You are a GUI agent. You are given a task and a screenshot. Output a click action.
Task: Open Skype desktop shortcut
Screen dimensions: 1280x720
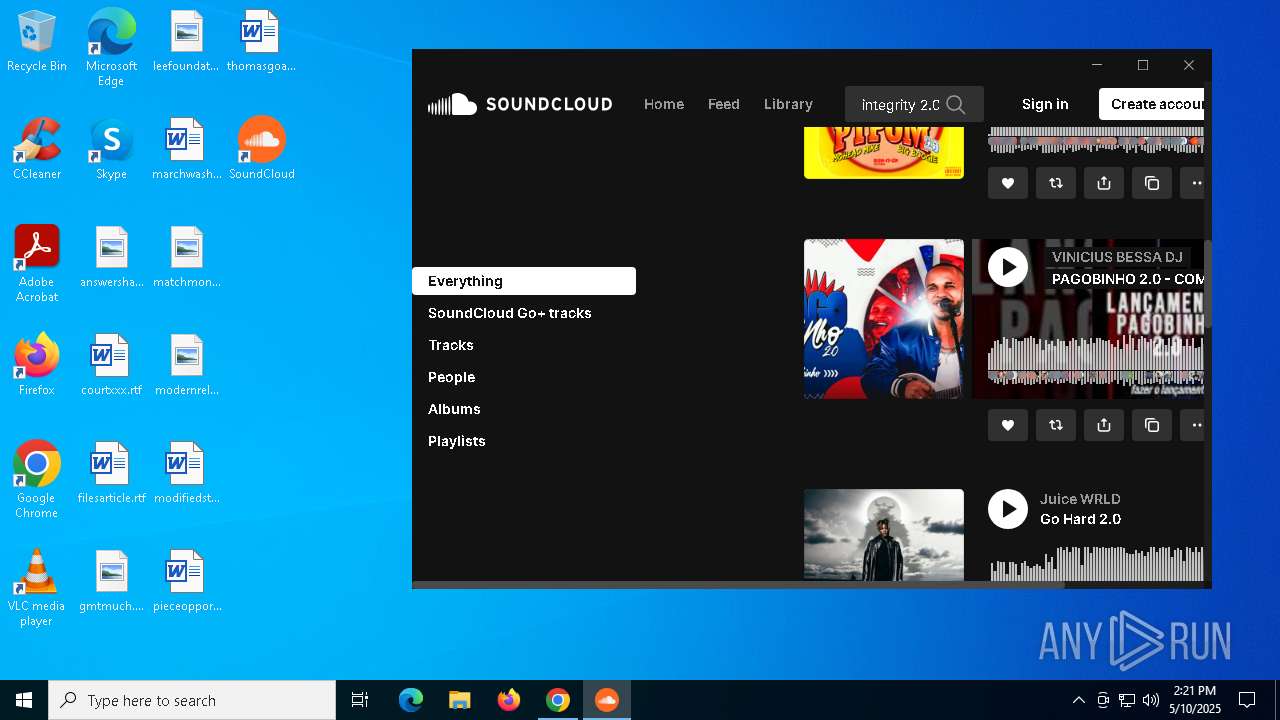pos(111,148)
